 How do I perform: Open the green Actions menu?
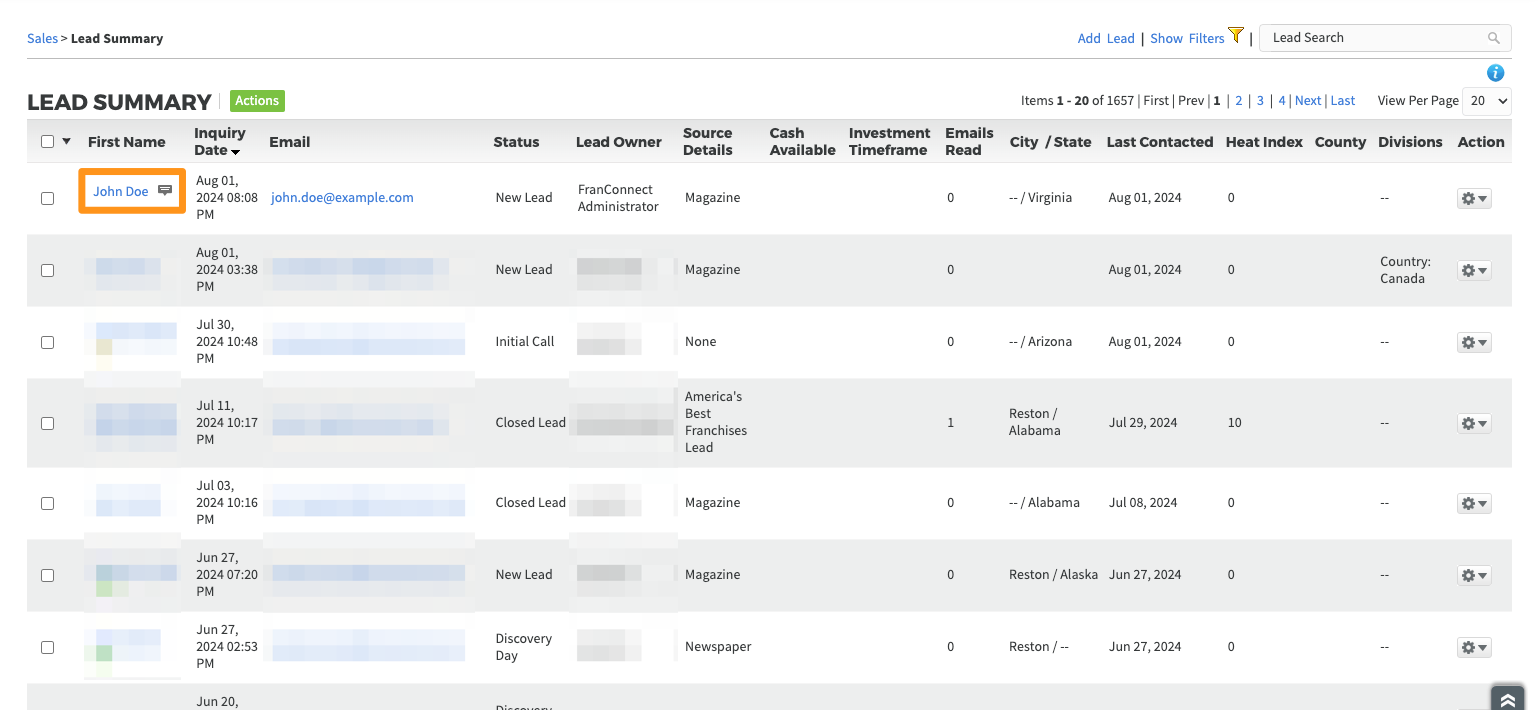(x=257, y=100)
